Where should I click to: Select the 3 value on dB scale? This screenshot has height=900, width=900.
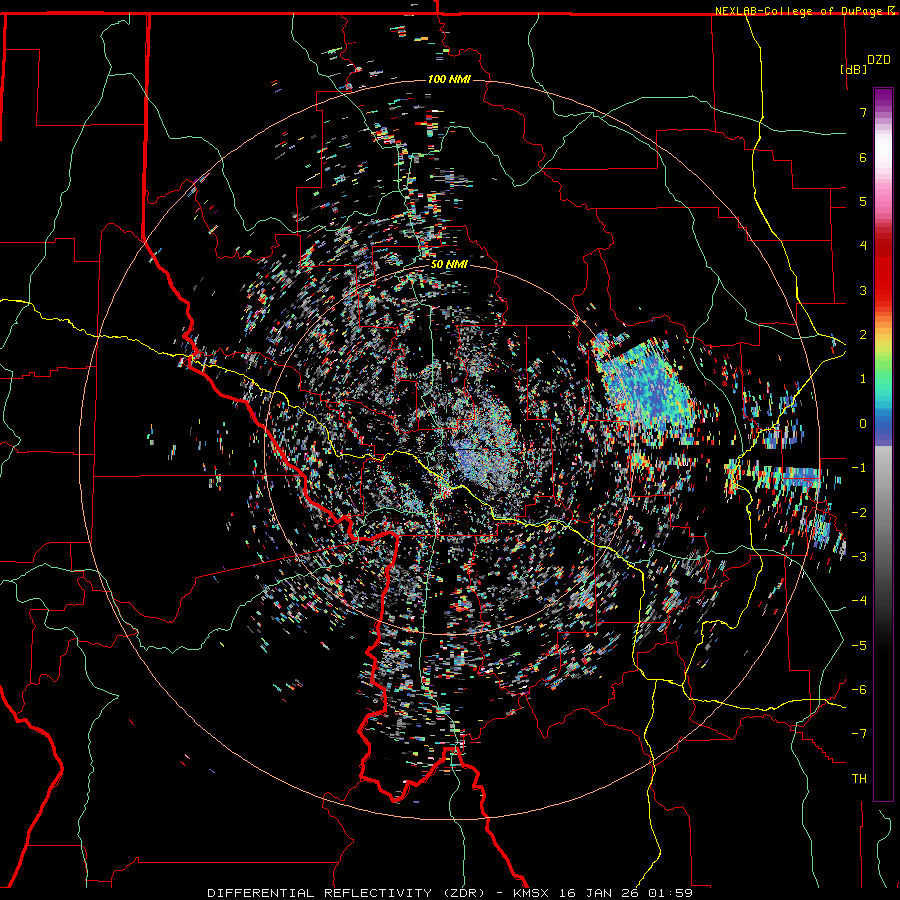point(863,290)
